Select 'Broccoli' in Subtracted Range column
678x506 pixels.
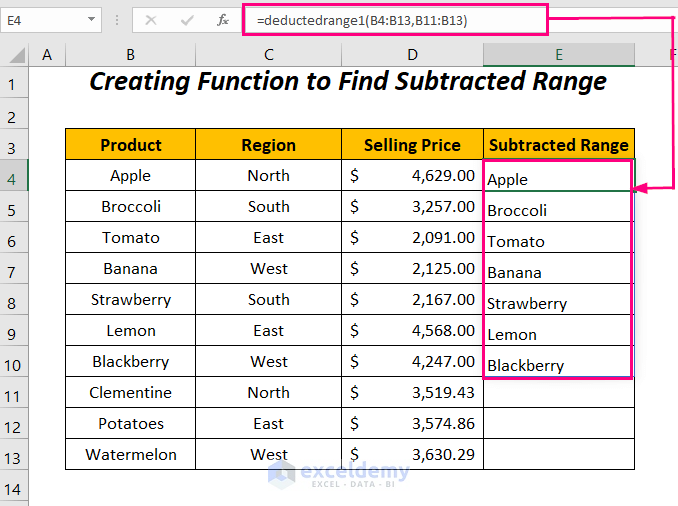click(x=559, y=206)
